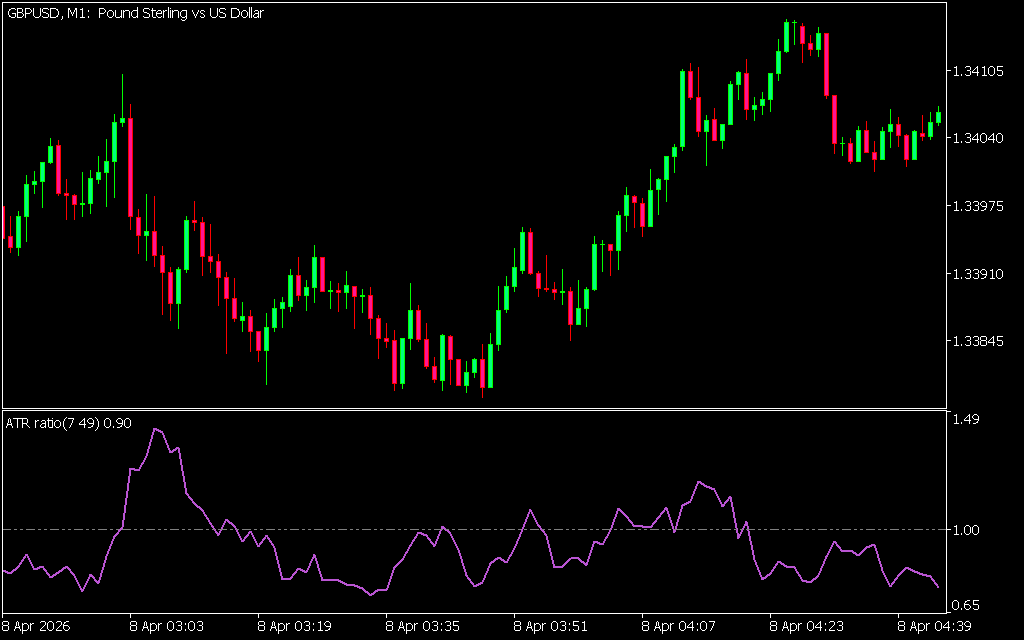Select the 8 Apr 03:19 time label
1024x640 pixels.
click(x=295, y=627)
